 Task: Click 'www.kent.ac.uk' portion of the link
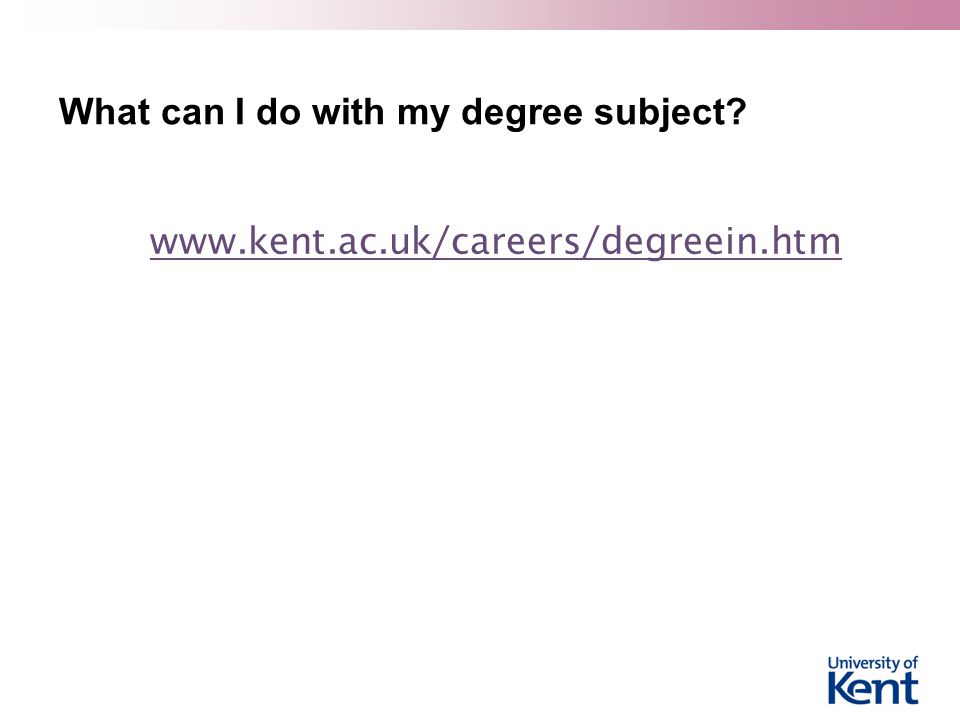click(x=290, y=241)
